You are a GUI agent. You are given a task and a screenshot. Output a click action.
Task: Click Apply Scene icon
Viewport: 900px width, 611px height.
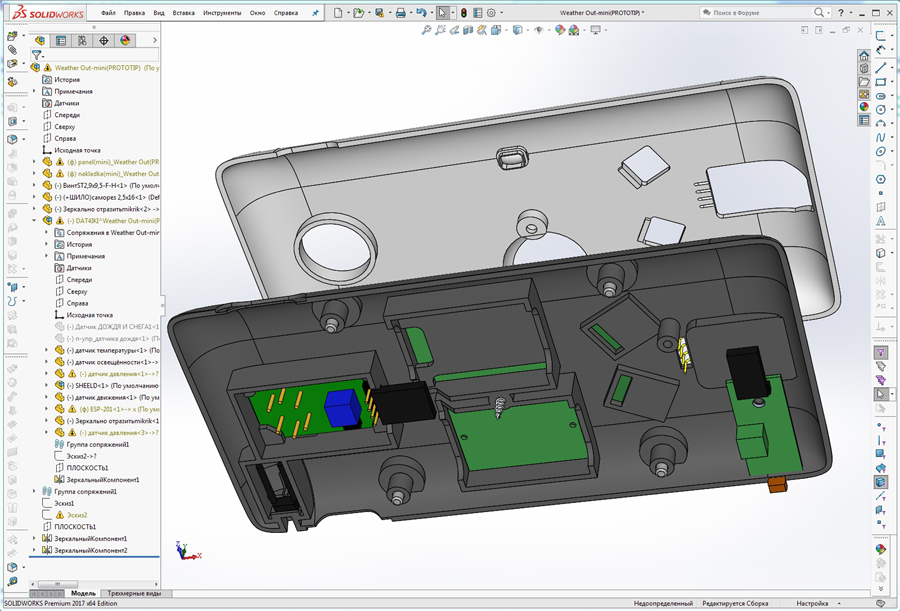coord(573,30)
